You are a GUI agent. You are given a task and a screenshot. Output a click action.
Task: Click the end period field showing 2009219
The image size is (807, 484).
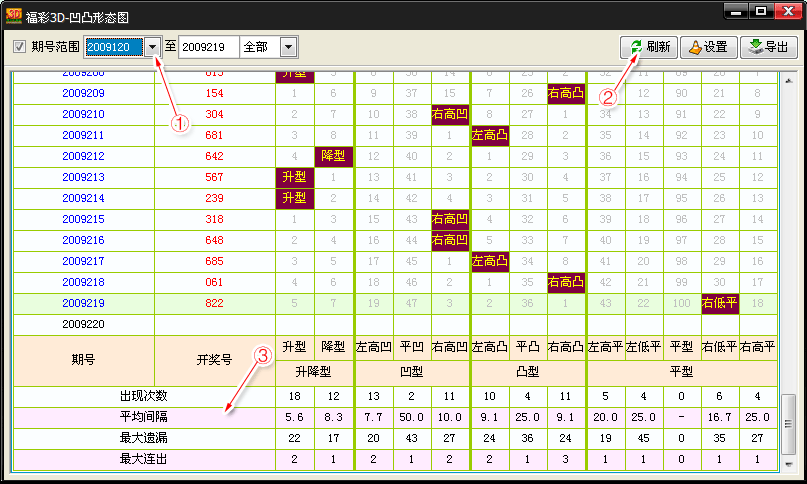click(208, 47)
